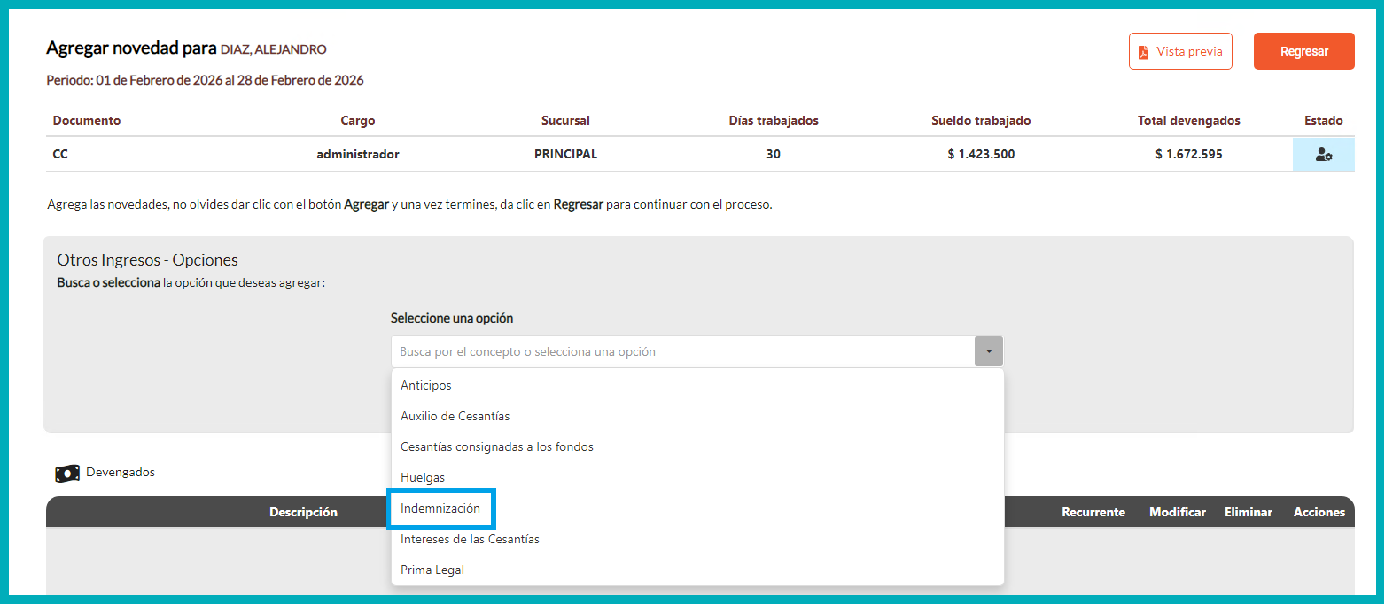Select Anticipos from the list
This screenshot has height=604, width=1384.
pos(426,385)
